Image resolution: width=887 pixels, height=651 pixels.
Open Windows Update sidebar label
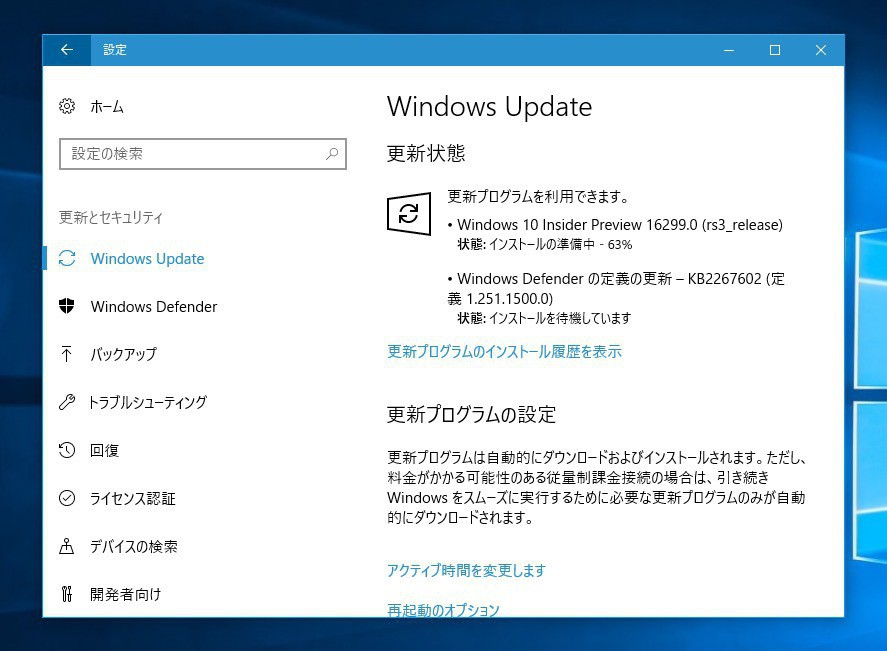pos(148,258)
